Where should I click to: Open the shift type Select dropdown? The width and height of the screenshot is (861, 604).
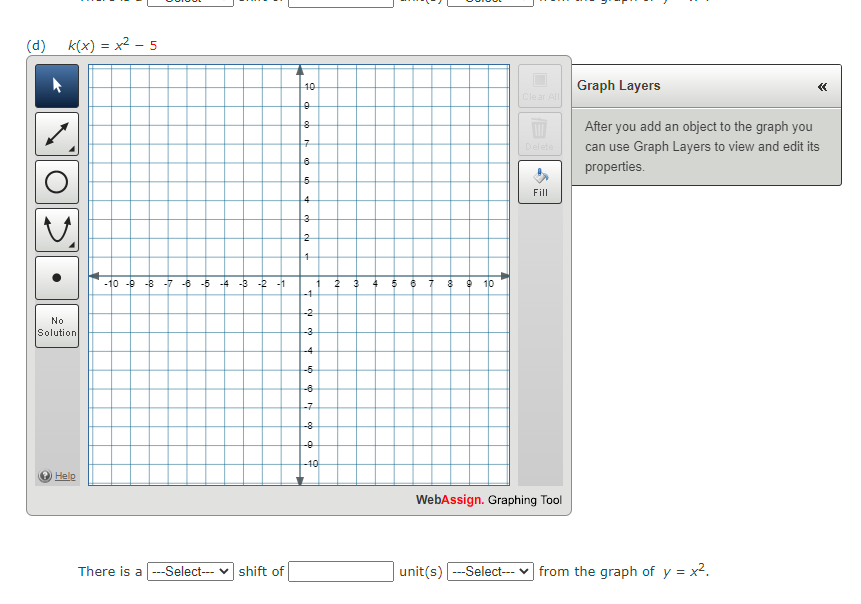click(x=190, y=572)
